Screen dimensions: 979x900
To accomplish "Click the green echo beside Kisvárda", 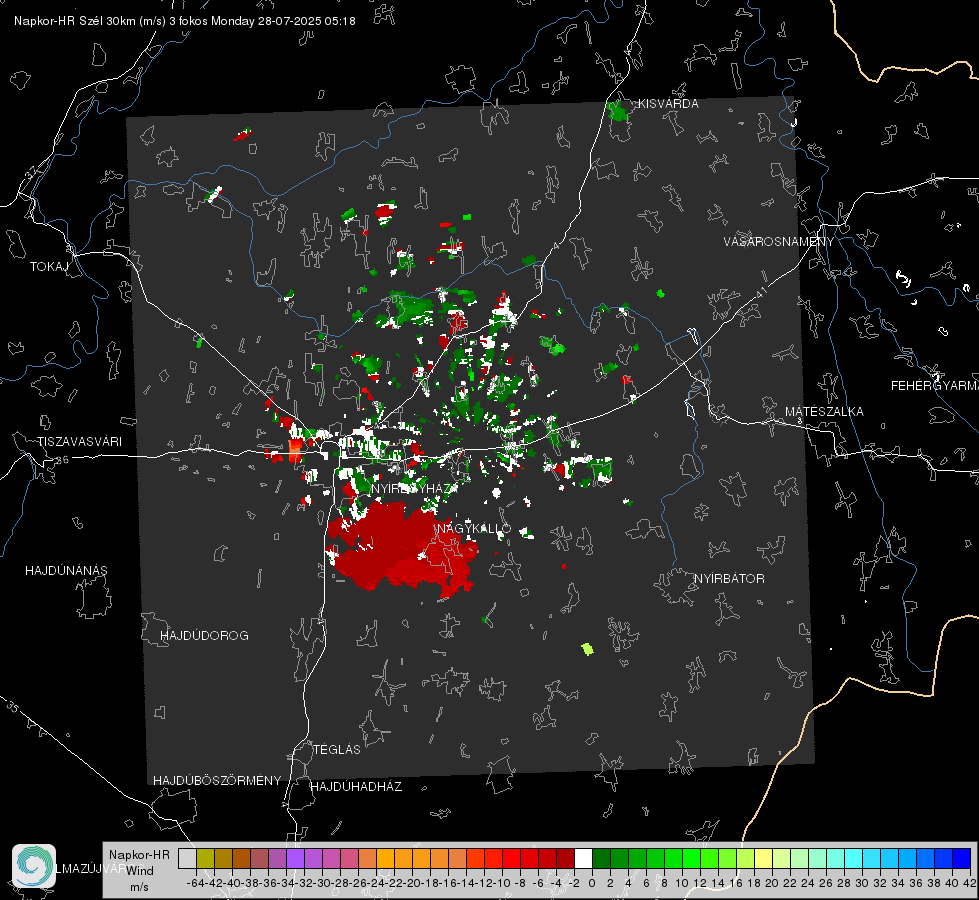I will point(617,111).
